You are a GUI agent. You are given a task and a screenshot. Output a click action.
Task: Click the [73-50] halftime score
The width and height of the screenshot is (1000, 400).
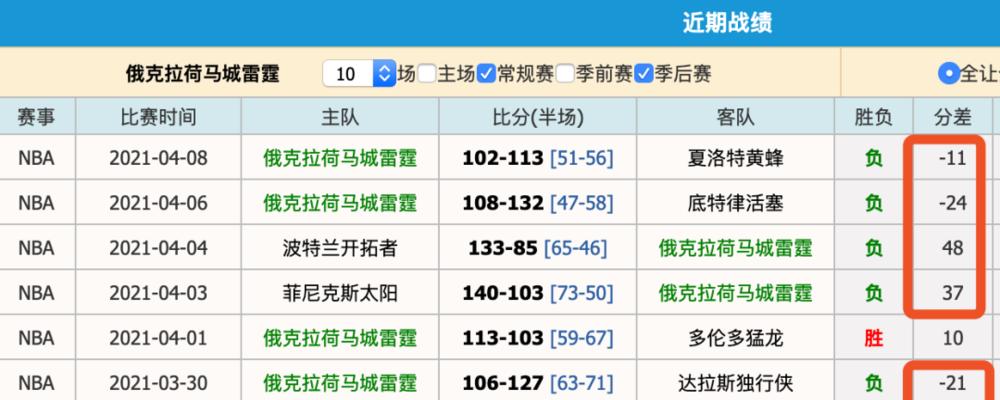(x=582, y=293)
